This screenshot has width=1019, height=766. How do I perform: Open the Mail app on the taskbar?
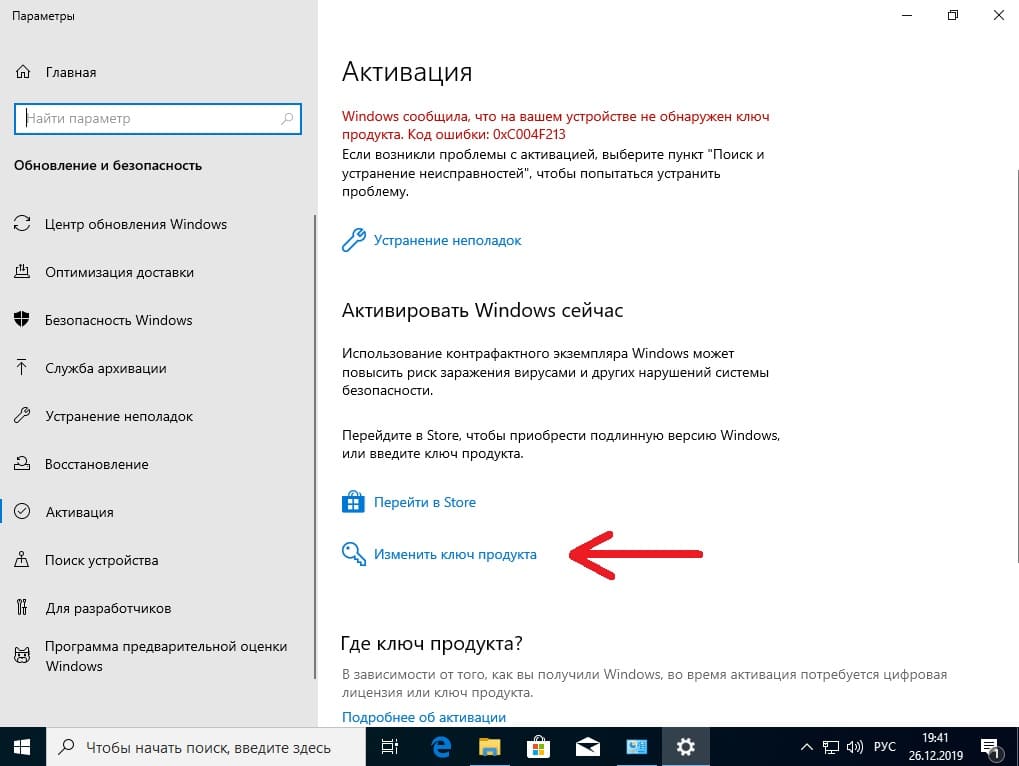tap(587, 747)
